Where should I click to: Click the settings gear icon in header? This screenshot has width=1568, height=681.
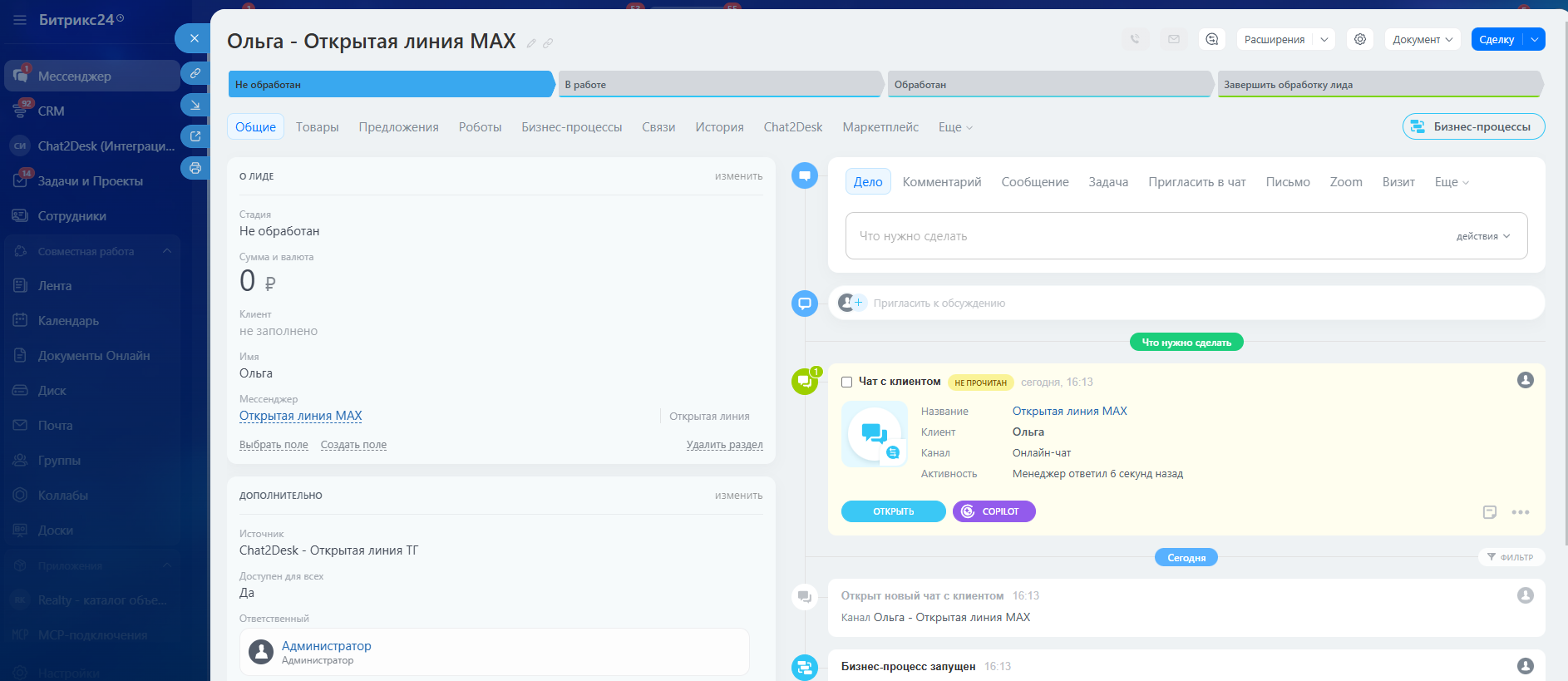pos(1360,39)
